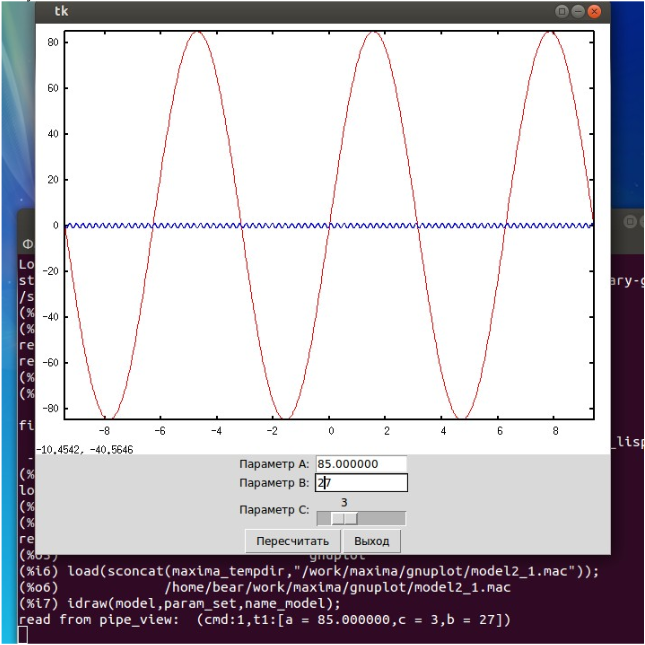Click the Параметр C label
This screenshot has width=645, height=645.
point(274,510)
